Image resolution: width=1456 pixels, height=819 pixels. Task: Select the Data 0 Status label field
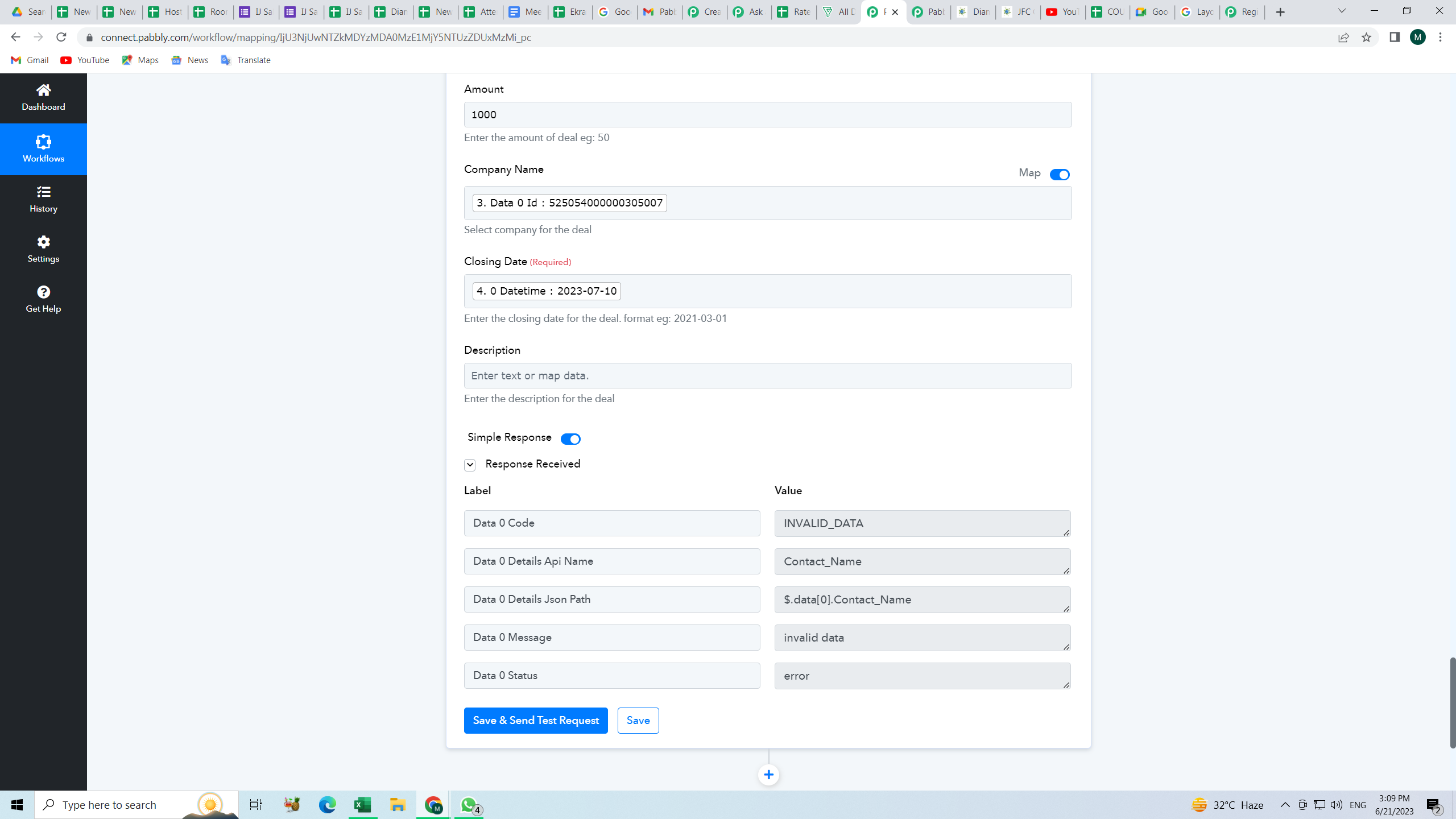(x=612, y=676)
